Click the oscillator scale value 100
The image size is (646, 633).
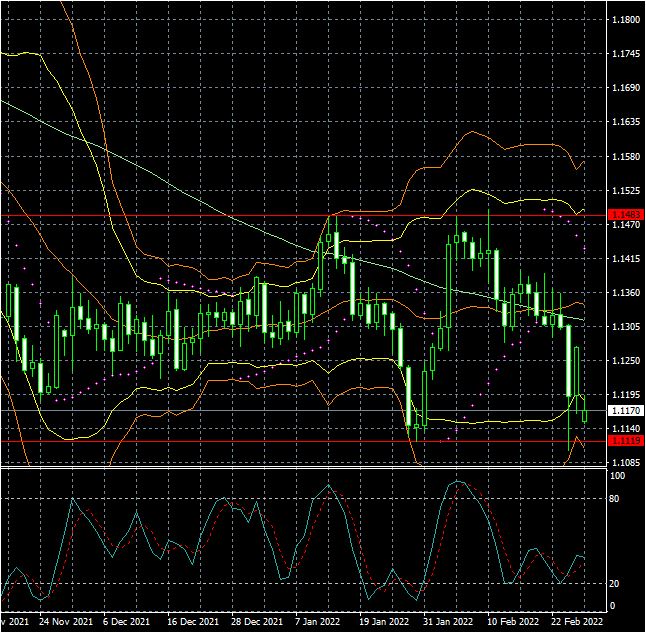[618, 476]
